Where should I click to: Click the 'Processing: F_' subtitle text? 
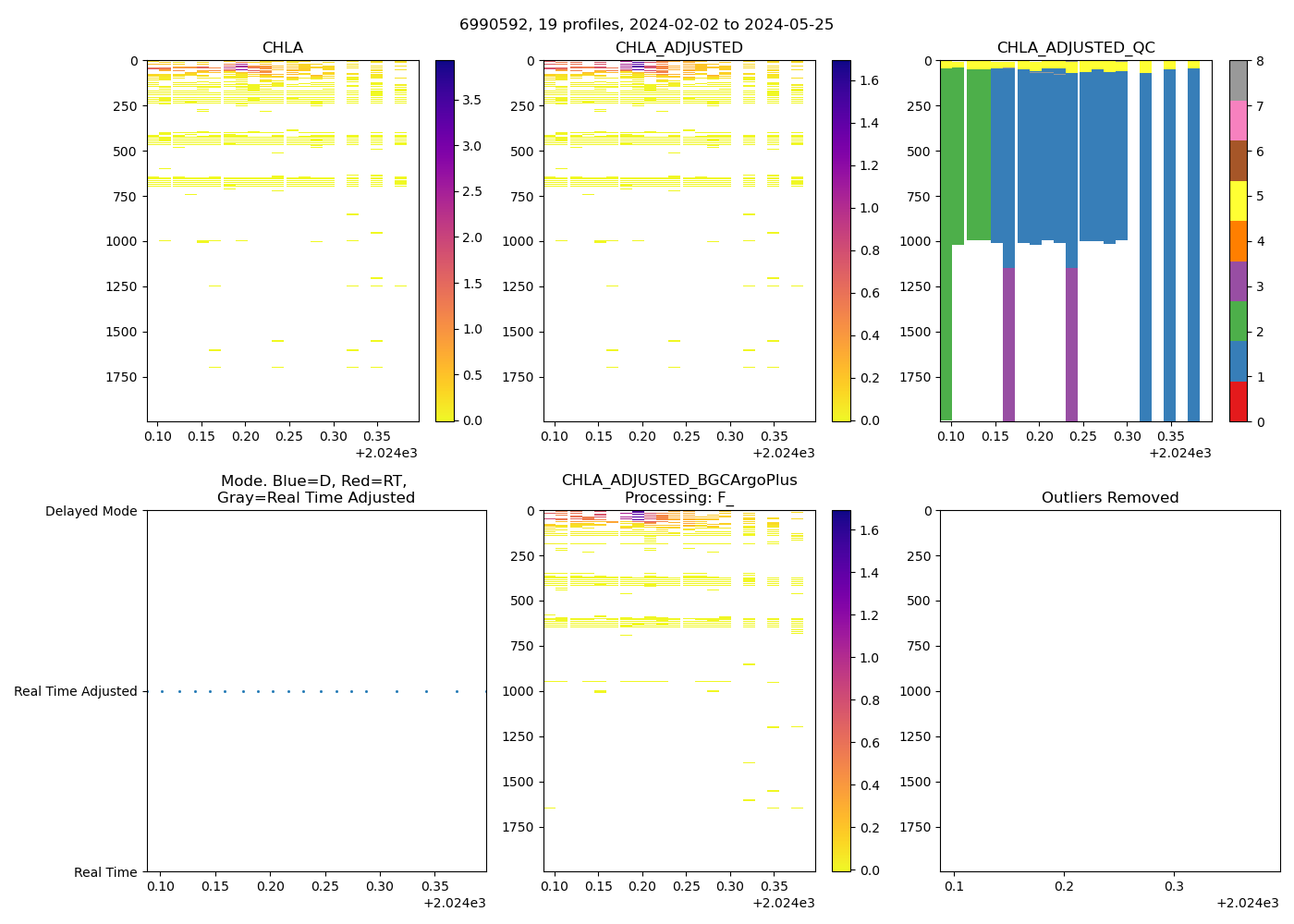679,498
